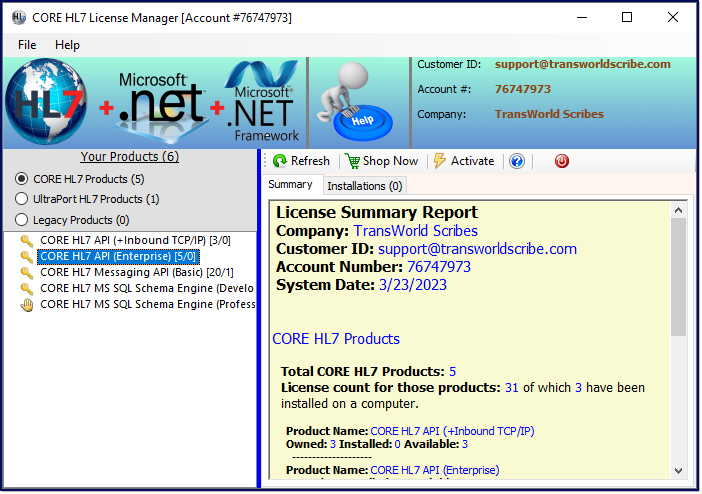Screen dimensions: 702x494
Task: Click TransWorld Scribes in the report
Action: point(415,231)
